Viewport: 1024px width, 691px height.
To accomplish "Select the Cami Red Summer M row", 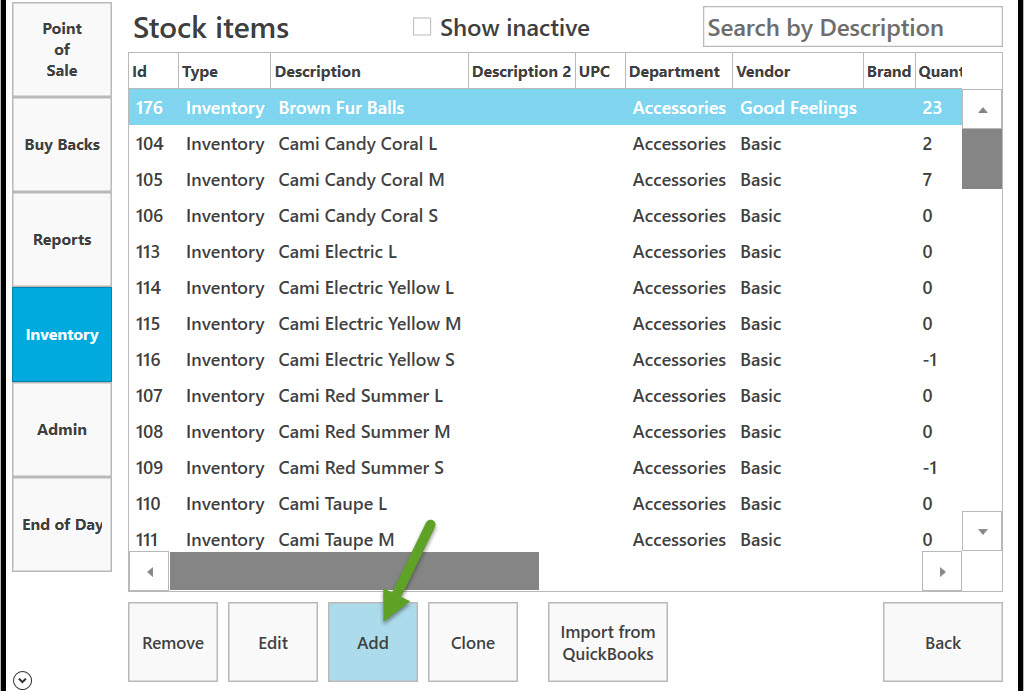I will click(x=545, y=431).
